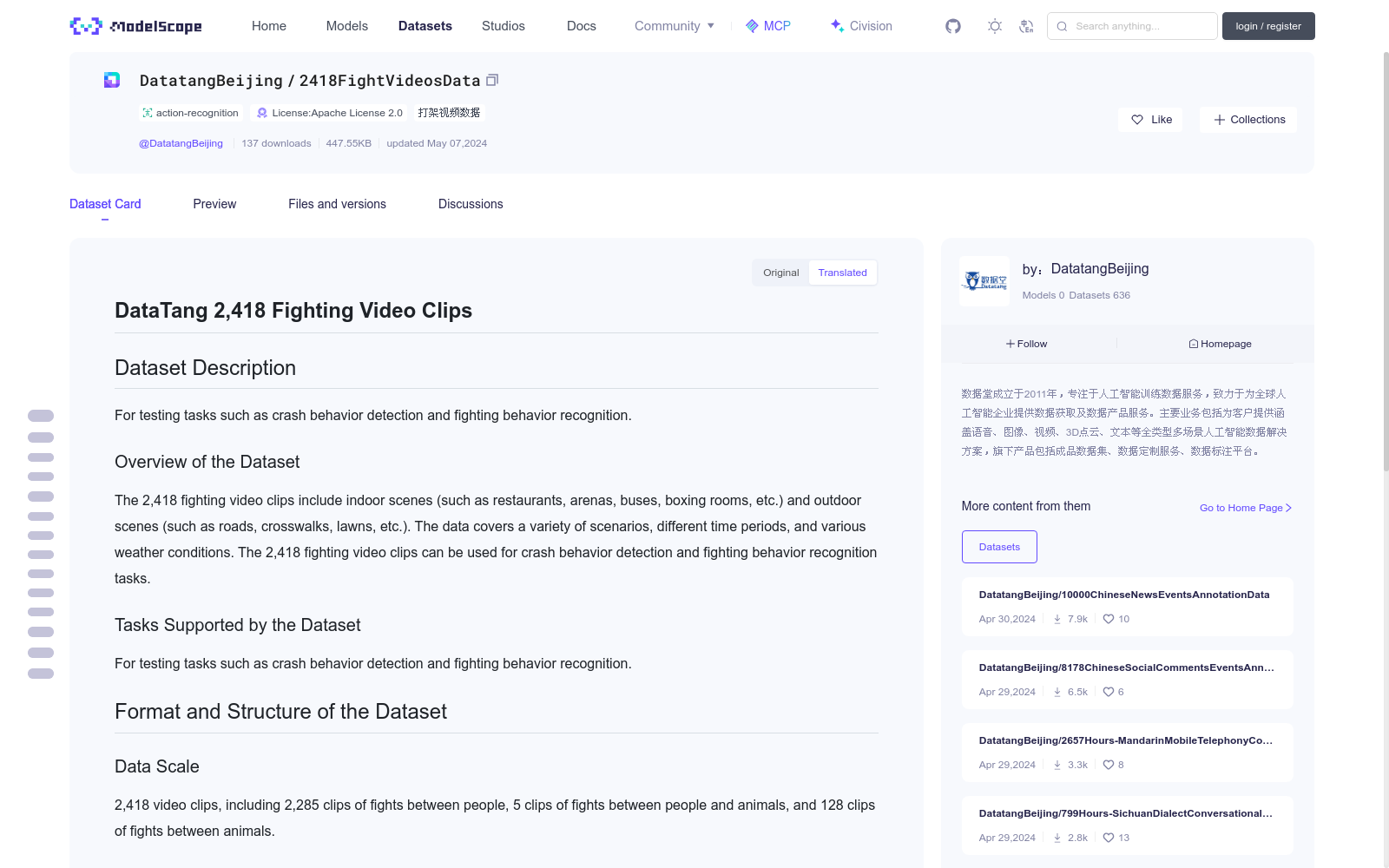Open the Studios nav item
Image resolution: width=1389 pixels, height=868 pixels.
tap(504, 26)
